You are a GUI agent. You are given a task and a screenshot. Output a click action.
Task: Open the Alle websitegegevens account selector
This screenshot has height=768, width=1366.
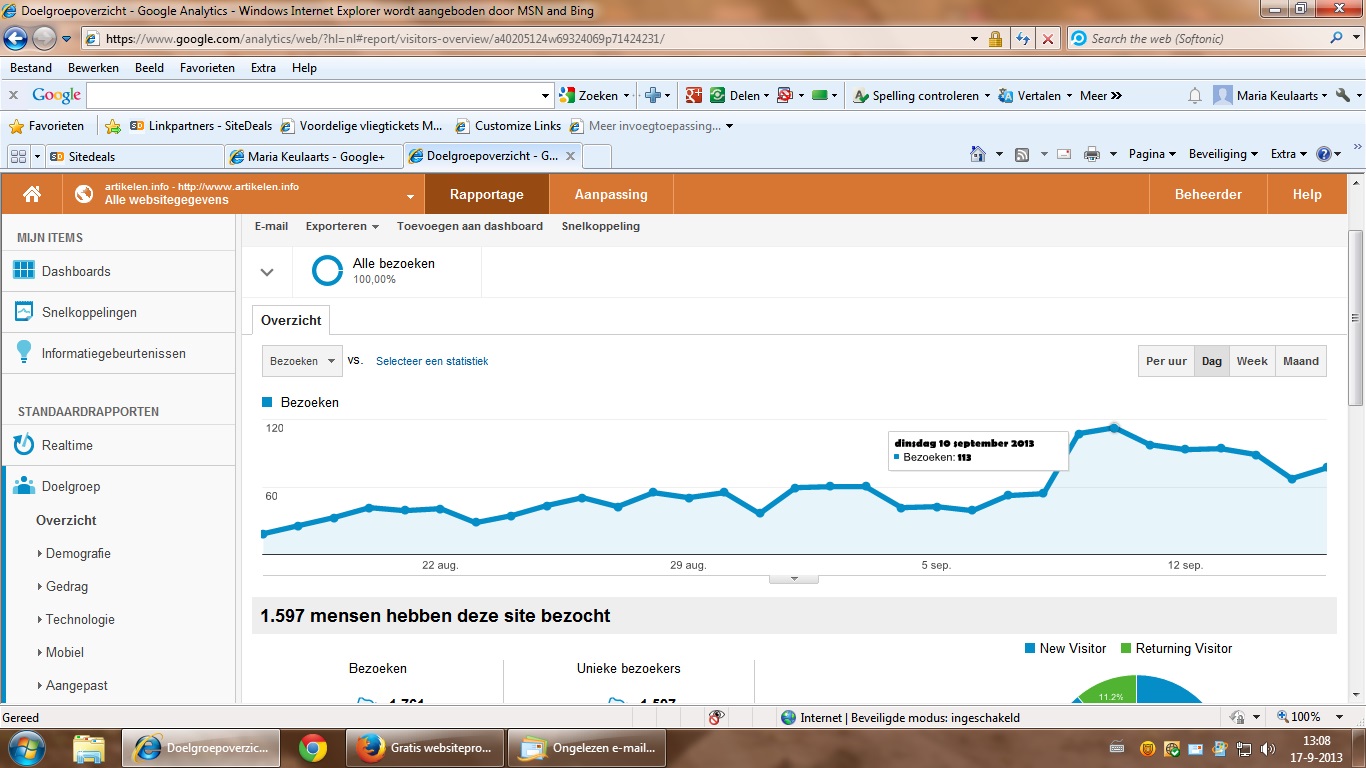(245, 194)
